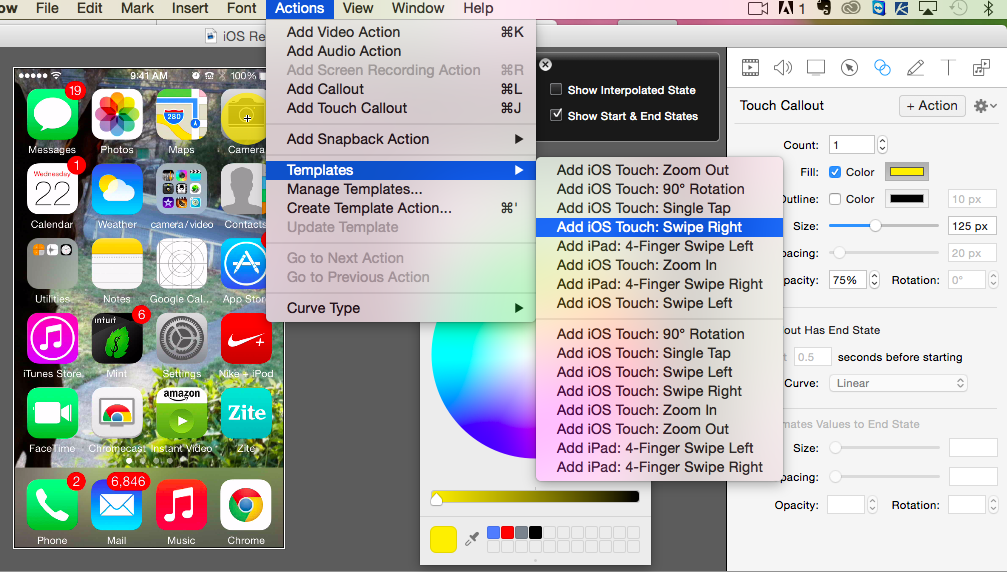The height and width of the screenshot is (572, 1007).
Task: Pick a color with the eyedropper tool
Action: (472, 539)
